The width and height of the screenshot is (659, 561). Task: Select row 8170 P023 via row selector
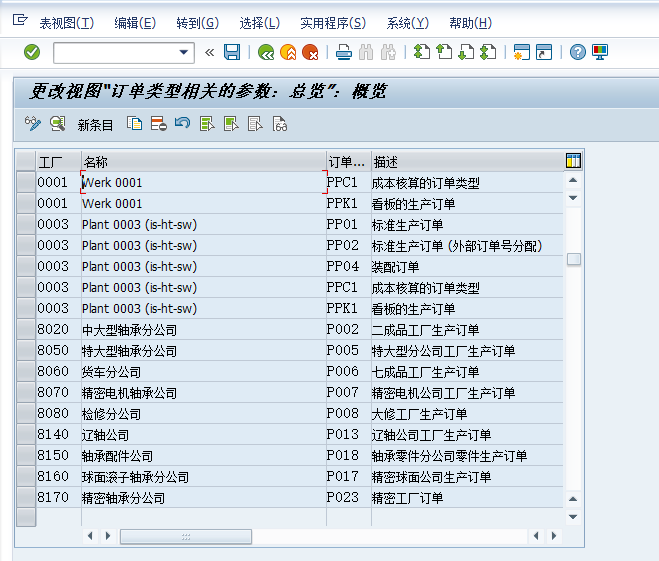point(26,498)
